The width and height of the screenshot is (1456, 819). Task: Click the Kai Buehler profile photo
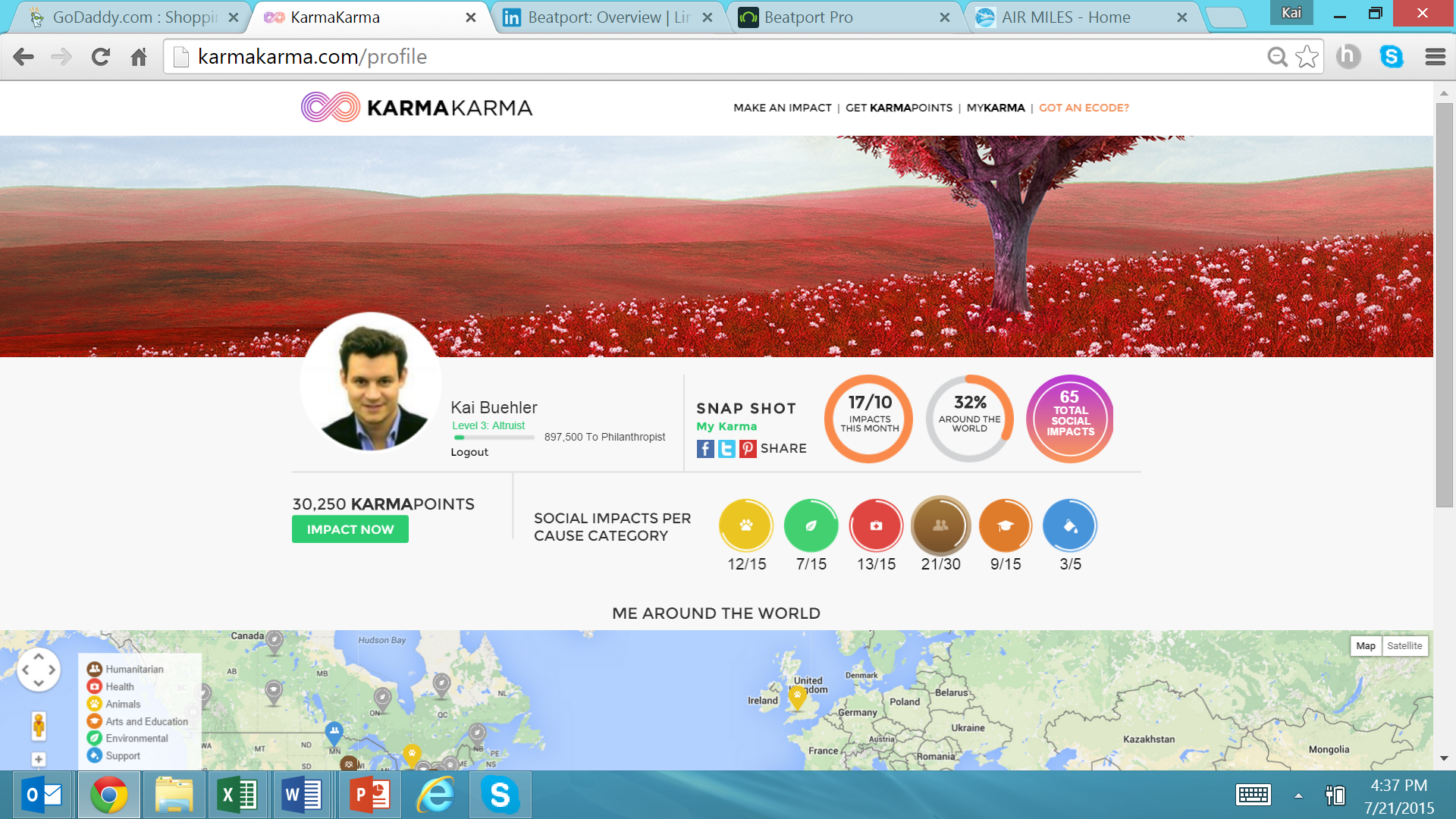(x=371, y=383)
